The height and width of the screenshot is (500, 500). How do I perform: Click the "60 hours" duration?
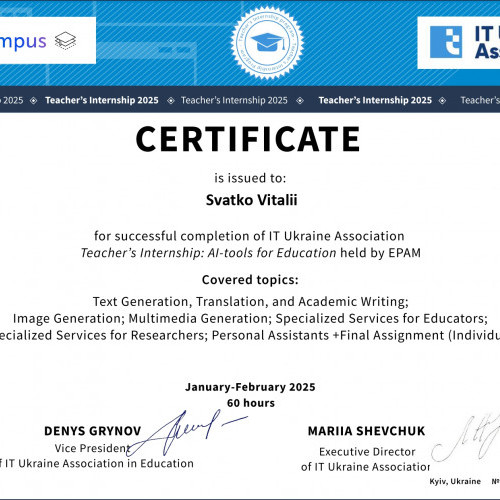pos(251,403)
